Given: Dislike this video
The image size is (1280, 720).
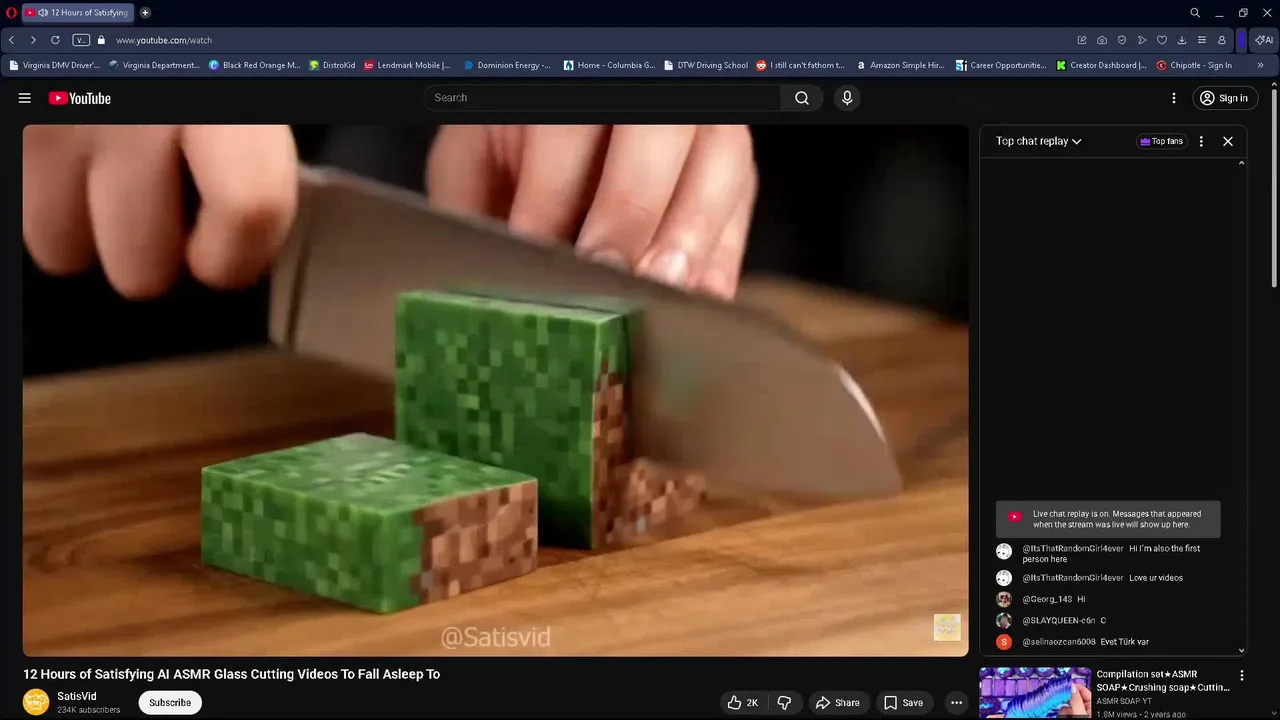Looking at the screenshot, I should coord(785,703).
